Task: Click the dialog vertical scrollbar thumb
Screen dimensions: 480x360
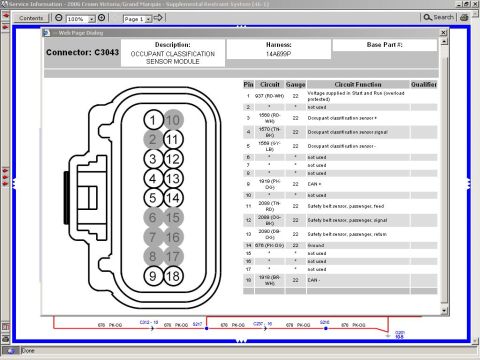Action: (444, 180)
